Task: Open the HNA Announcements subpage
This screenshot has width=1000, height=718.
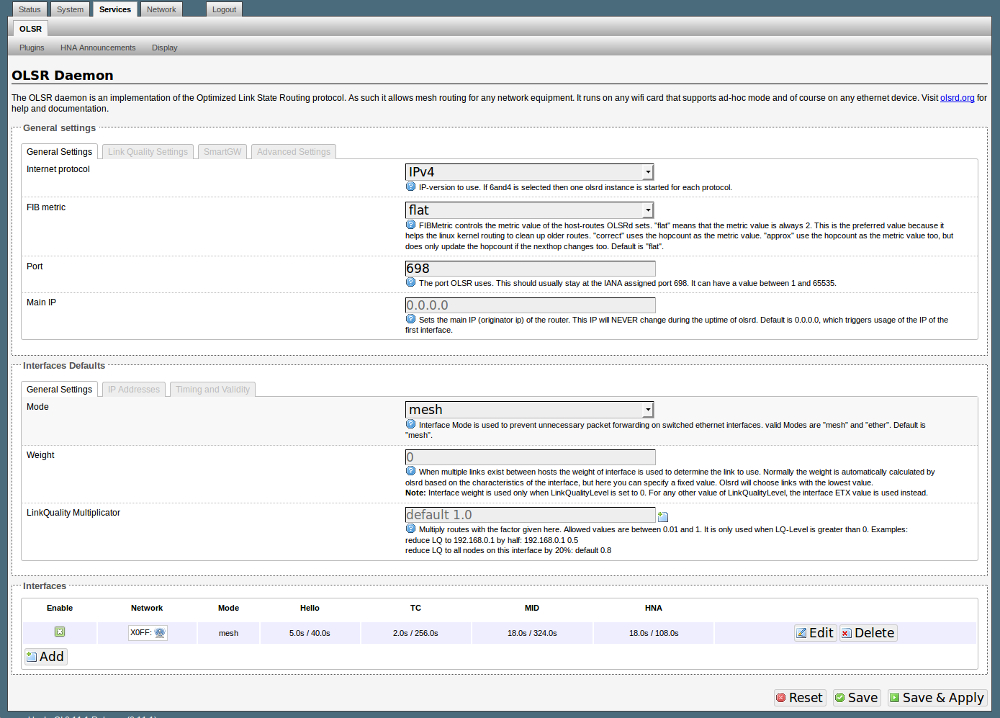Action: click(98, 47)
